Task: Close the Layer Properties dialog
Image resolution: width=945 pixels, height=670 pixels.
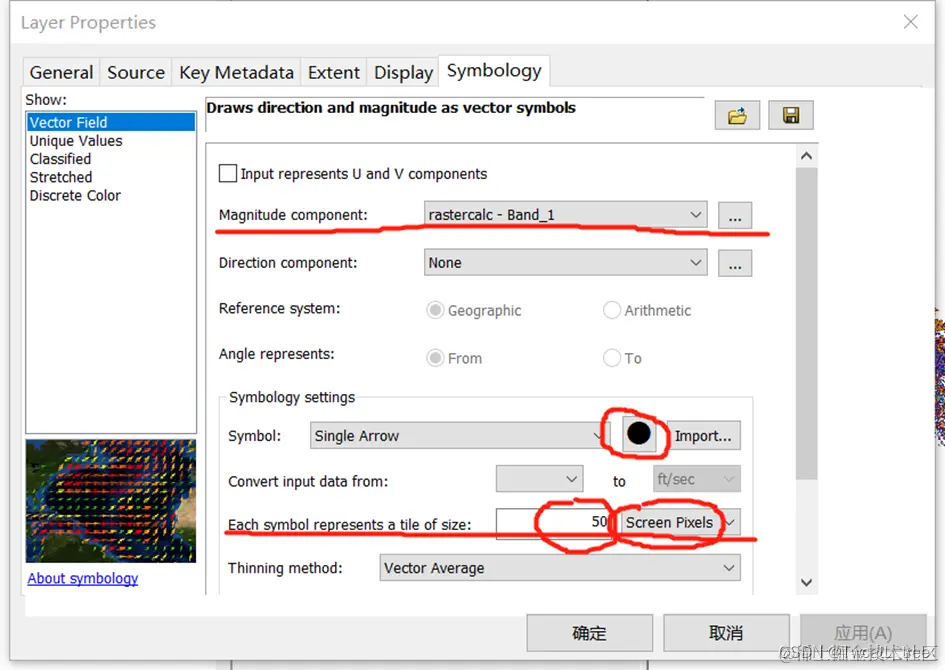Action: pos(911,22)
